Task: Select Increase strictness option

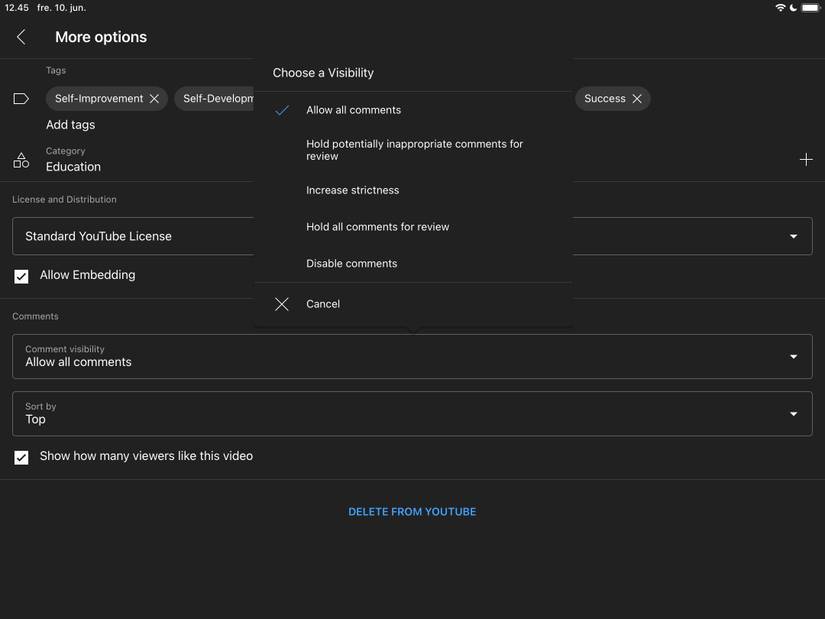Action: 351,189
